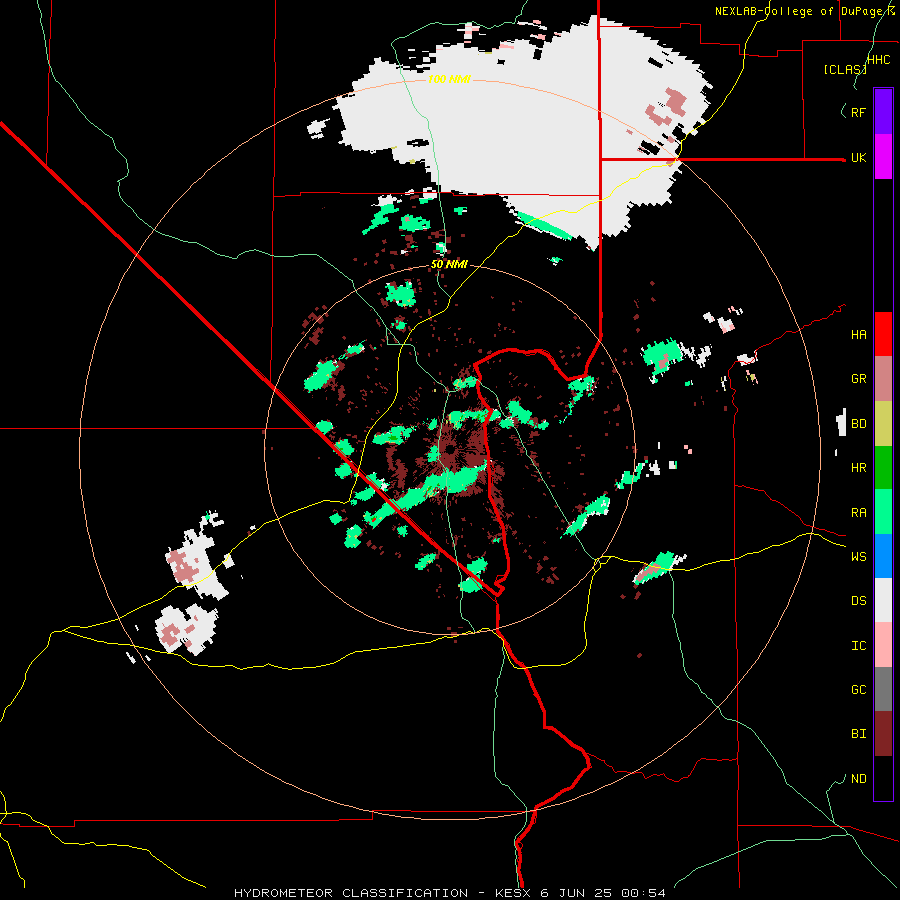Select the olive yellow BD color swatch
This screenshot has height=900, width=900.
point(883,424)
